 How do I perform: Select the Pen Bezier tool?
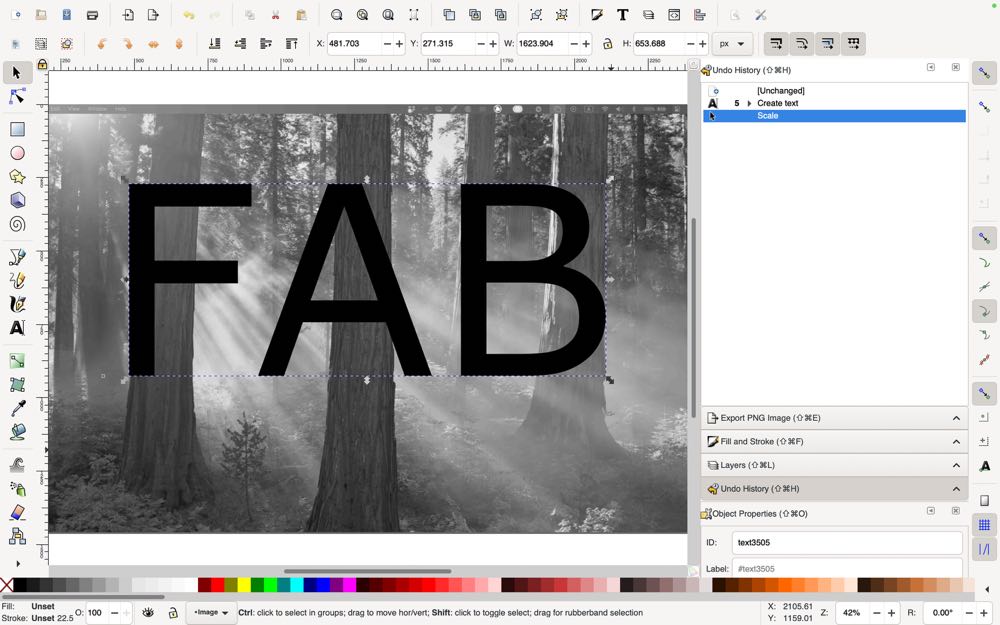(x=17, y=257)
